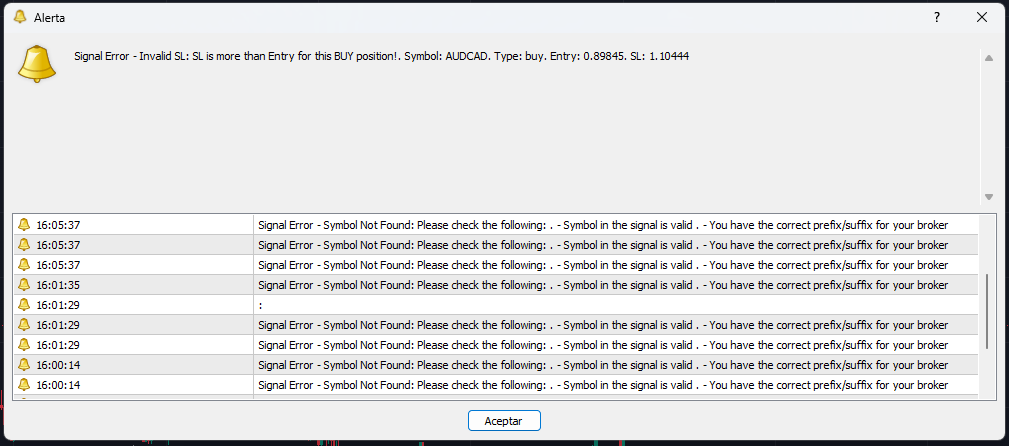Select the first 16:05:37 alert entry
Screen dimensions: 1009x446
[495, 225]
